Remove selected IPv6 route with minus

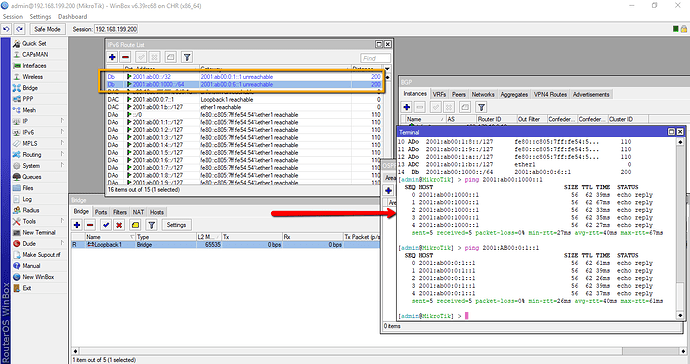125,57
